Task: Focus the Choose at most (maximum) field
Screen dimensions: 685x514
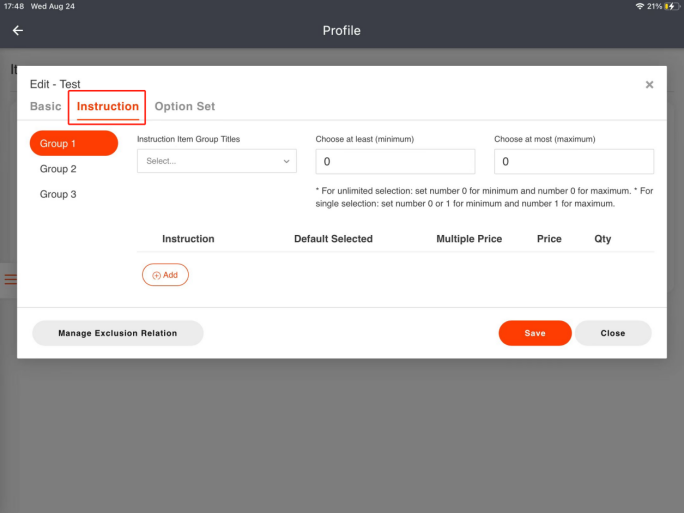Action: point(574,161)
